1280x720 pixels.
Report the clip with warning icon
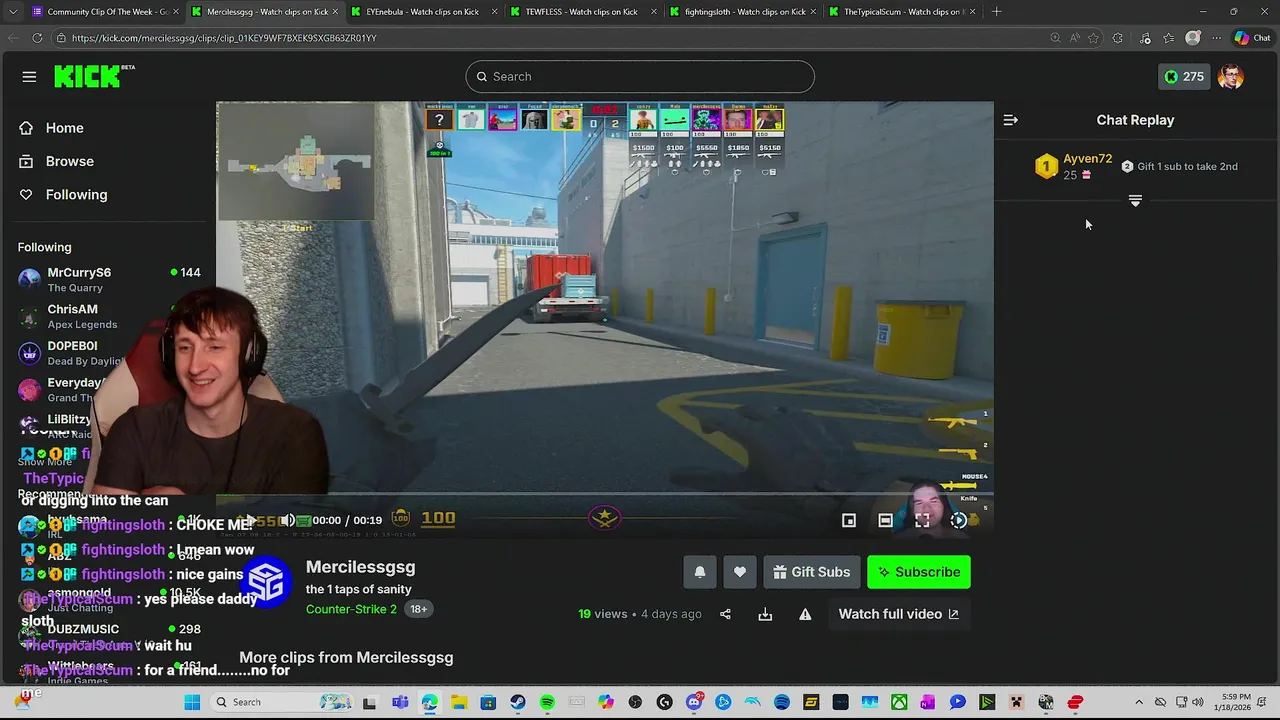click(x=805, y=614)
